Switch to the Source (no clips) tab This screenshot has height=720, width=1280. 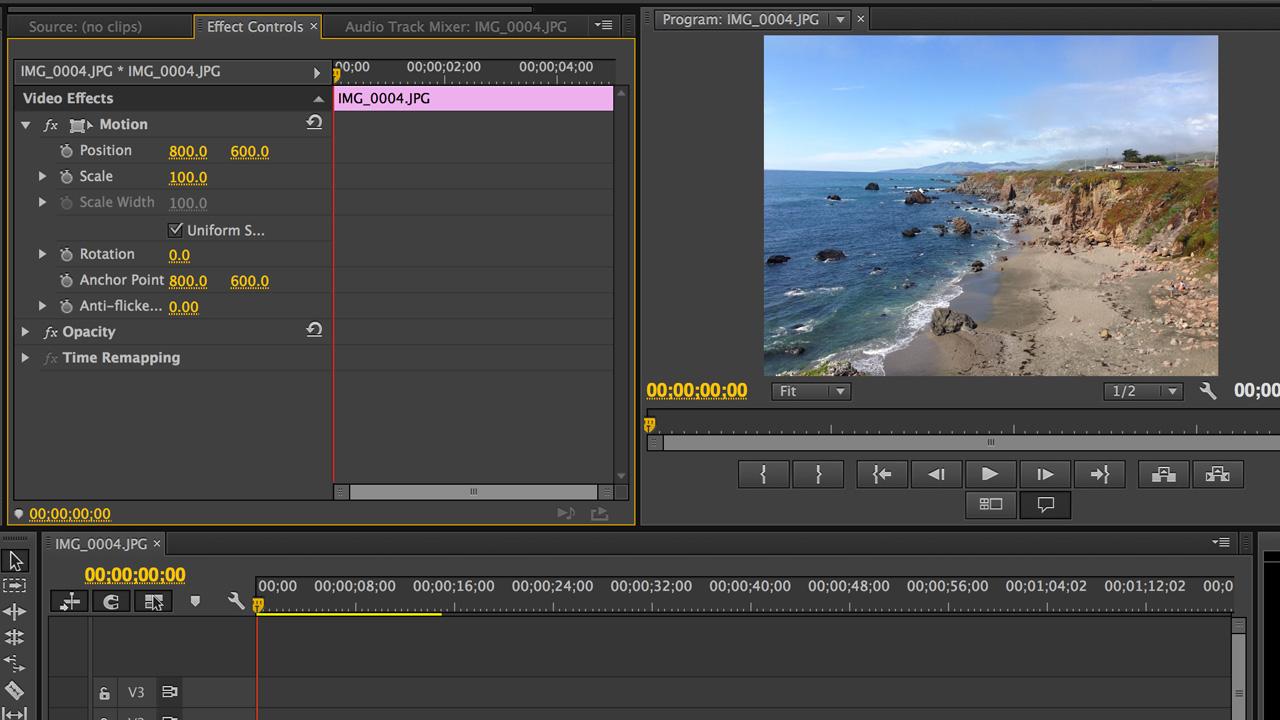click(x=85, y=27)
